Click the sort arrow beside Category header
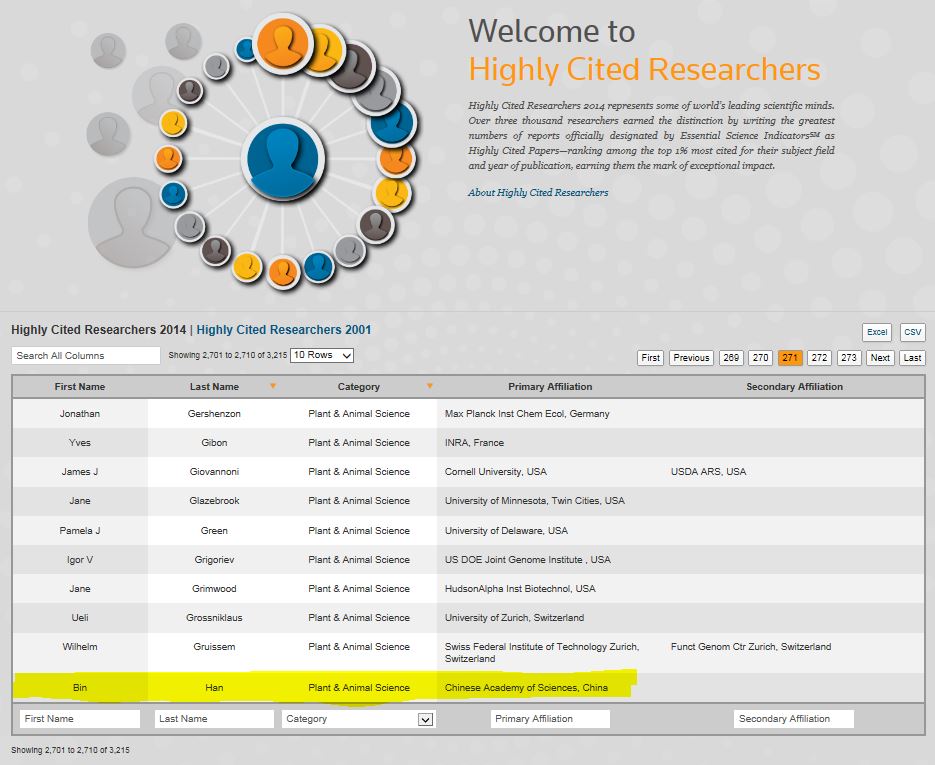935x765 pixels. [430, 386]
